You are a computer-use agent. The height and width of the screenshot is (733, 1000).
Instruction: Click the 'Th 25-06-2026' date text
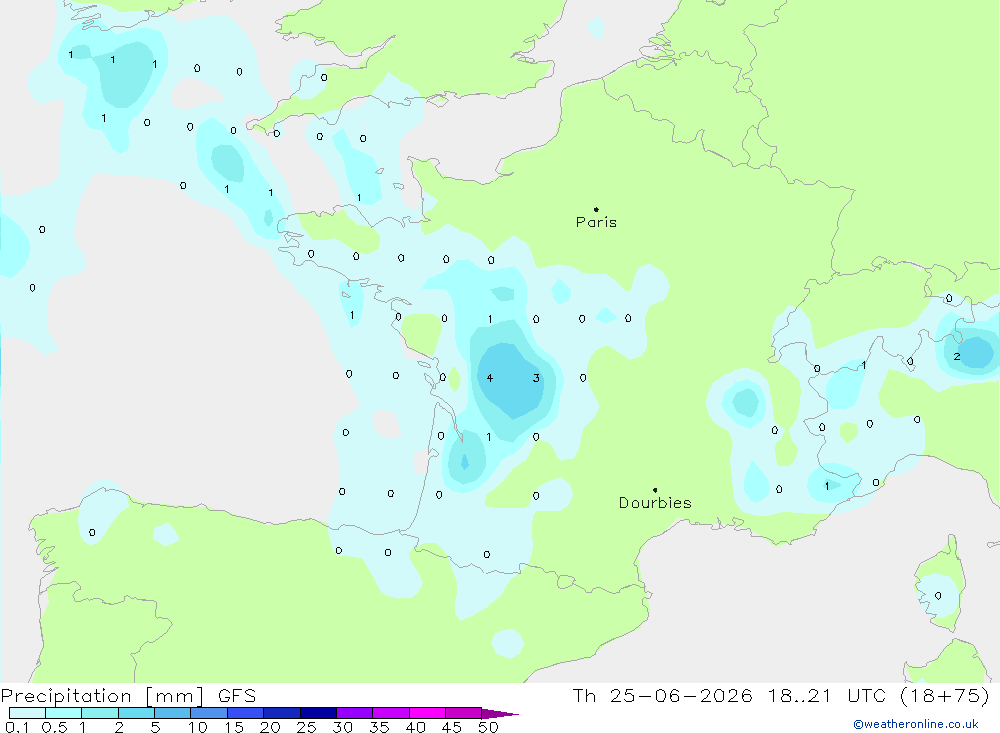(x=663, y=696)
